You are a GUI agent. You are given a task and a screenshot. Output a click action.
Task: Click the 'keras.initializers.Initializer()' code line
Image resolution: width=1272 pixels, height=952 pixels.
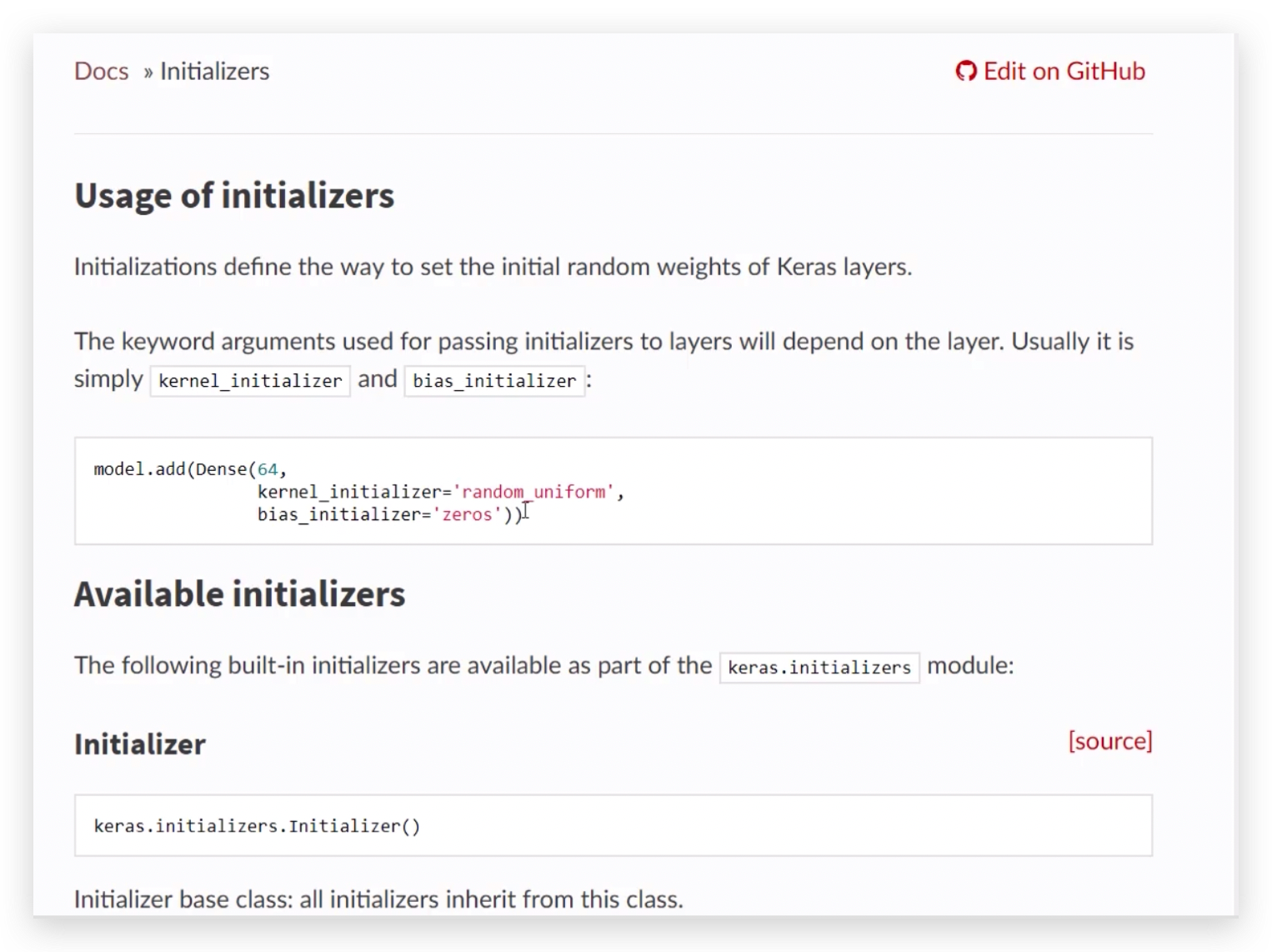point(257,826)
